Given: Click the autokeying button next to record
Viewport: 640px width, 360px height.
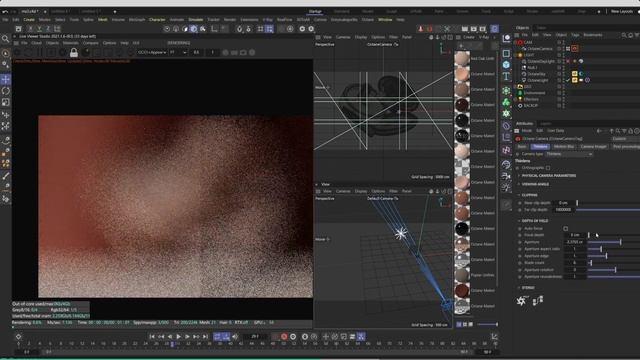Looking at the screenshot, I should click(x=293, y=337).
